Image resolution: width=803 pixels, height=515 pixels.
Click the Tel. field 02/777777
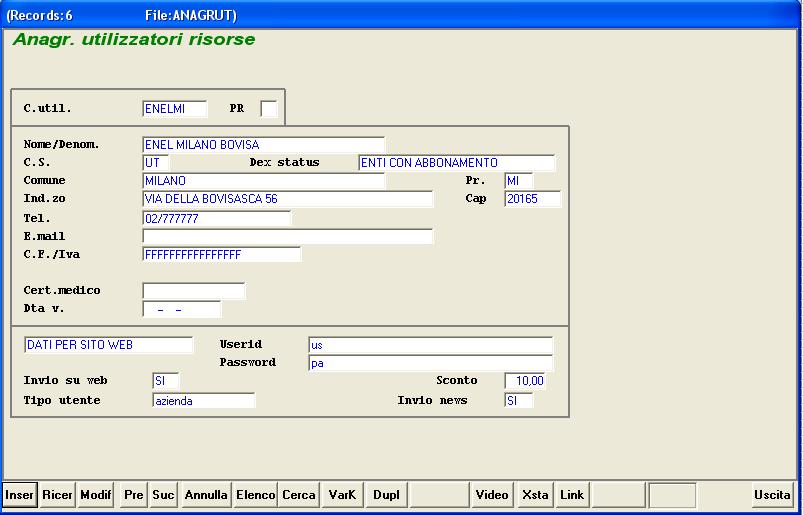pos(216,219)
